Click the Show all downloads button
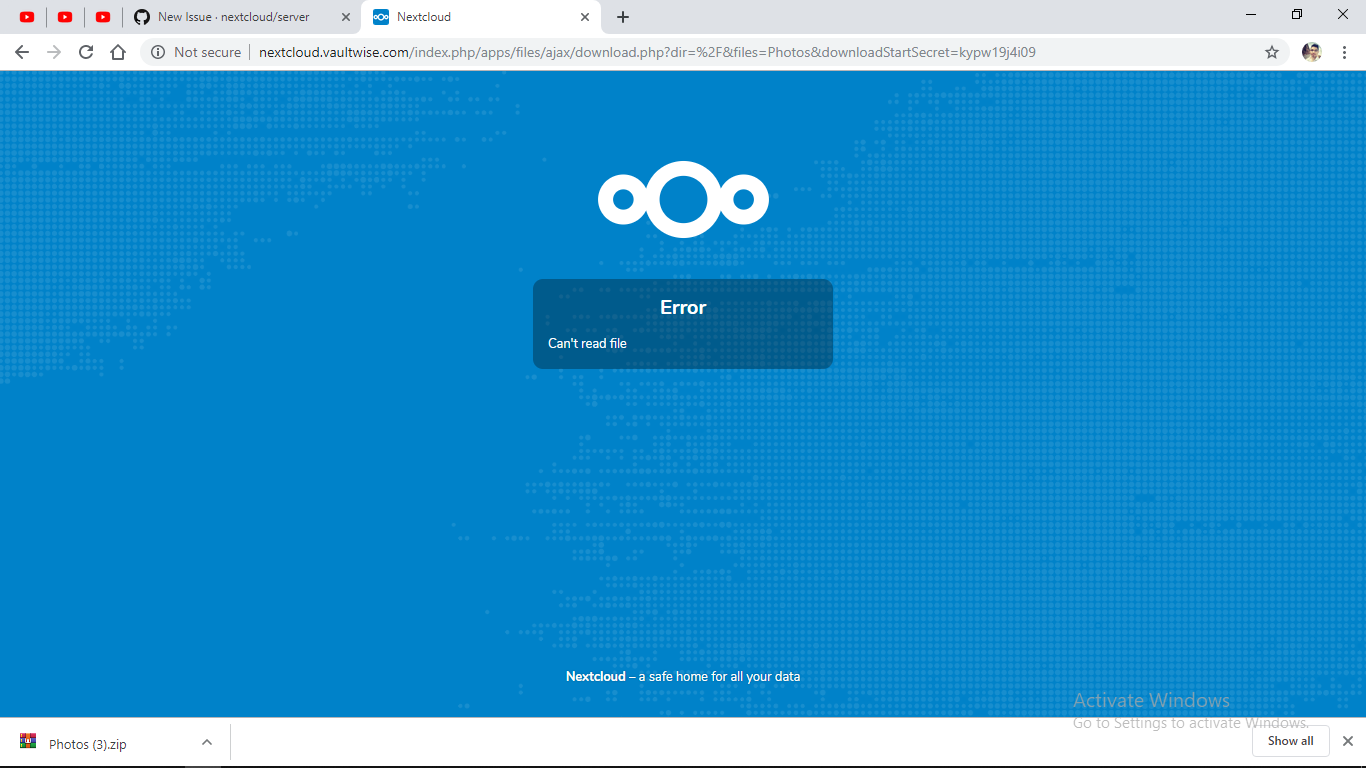 click(1290, 741)
